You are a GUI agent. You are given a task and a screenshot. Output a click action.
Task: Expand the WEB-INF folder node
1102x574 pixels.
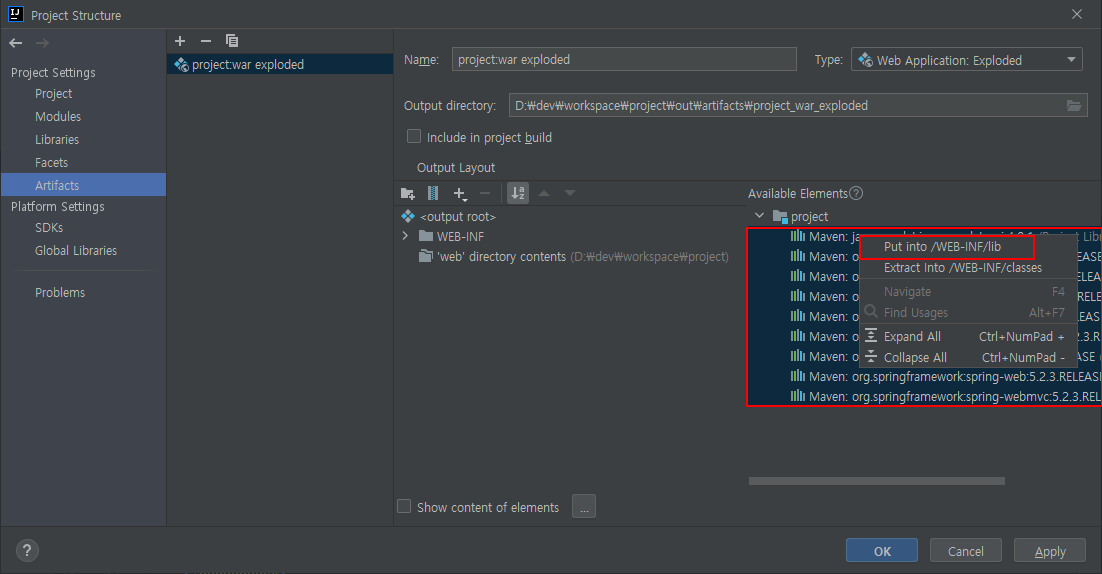pos(405,236)
